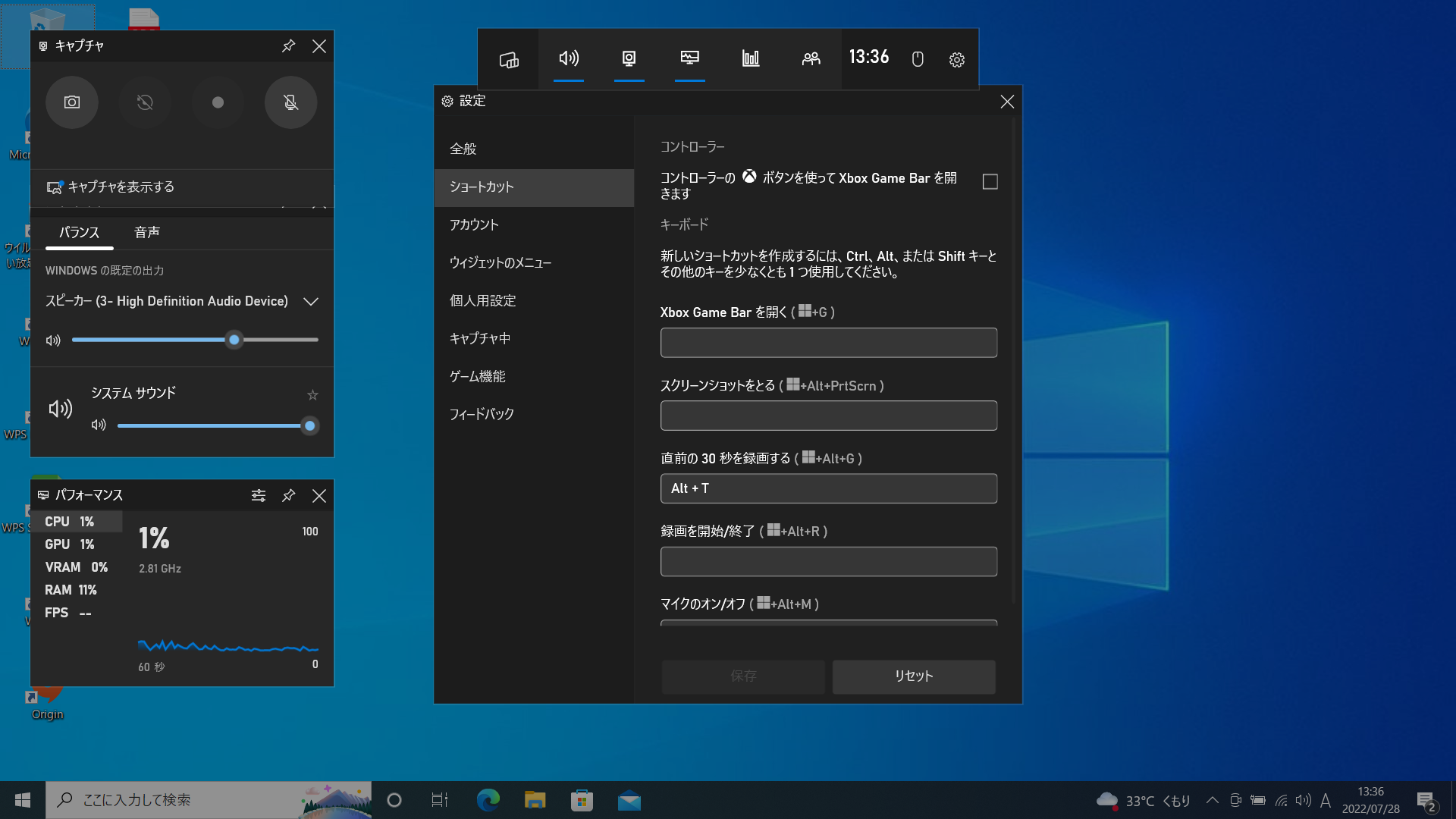Screen dimensions: 1456x819
Task: Adjust the System Sounds volume slider
Action: (218, 426)
